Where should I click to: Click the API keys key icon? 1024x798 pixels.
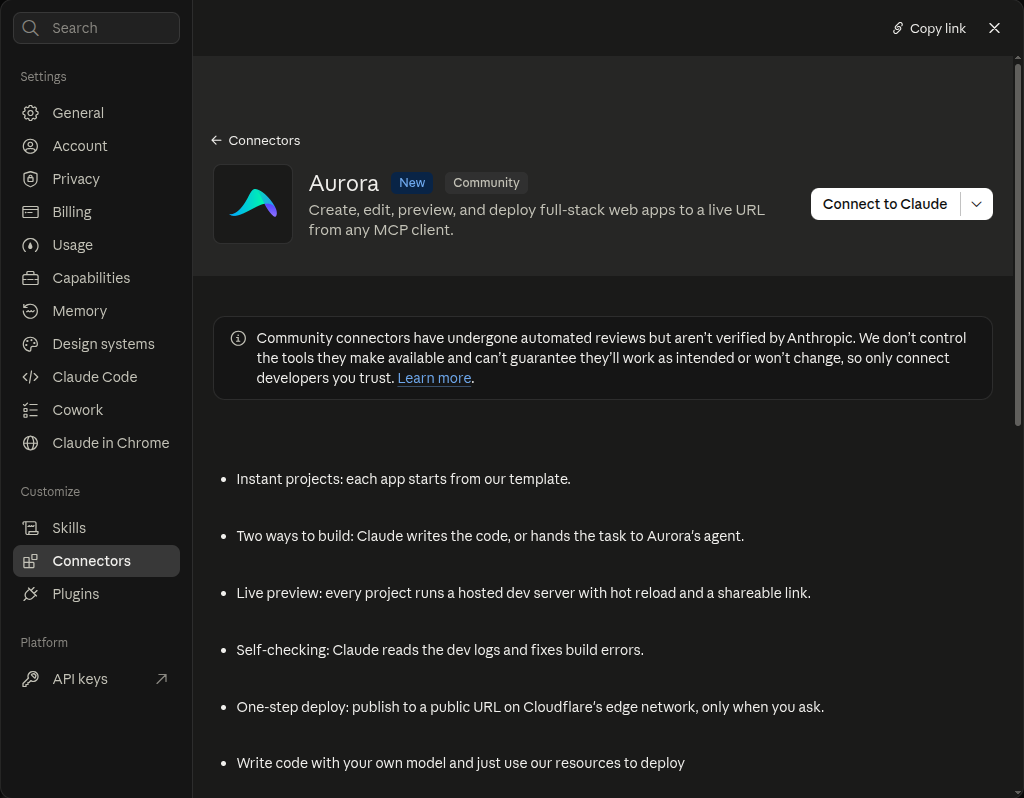pos(30,679)
